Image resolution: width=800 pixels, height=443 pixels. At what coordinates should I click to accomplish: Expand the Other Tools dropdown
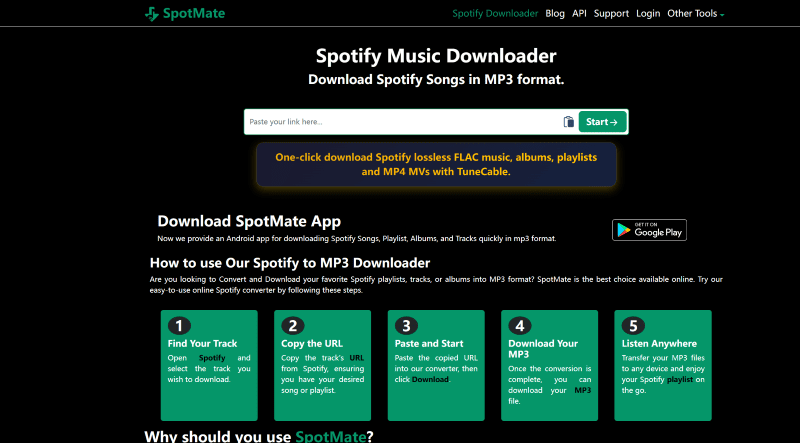point(695,14)
